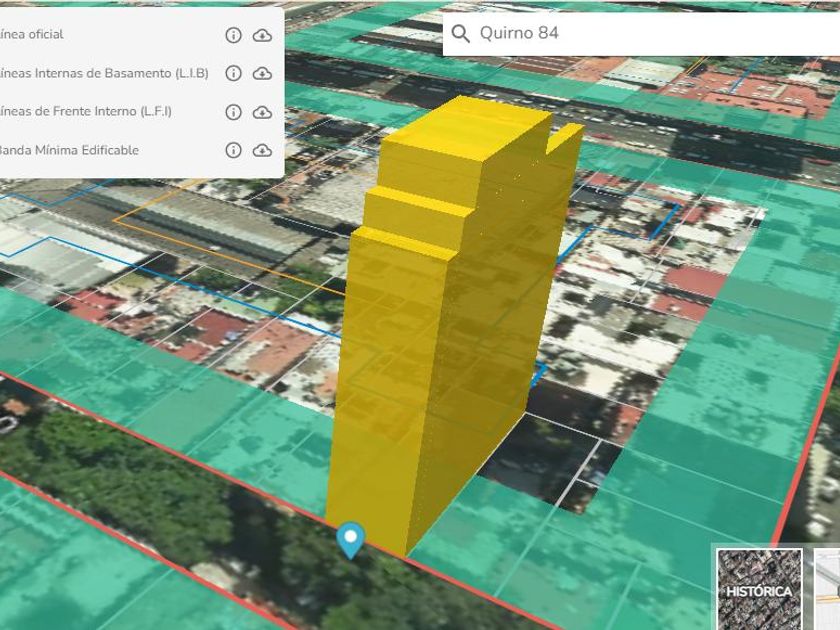Download the Línea oficial layer
Screen dimensions: 840x630
coord(262,35)
